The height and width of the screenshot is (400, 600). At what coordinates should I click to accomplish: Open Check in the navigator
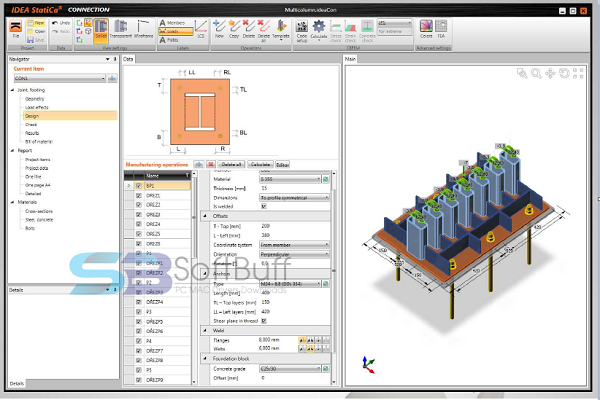pyautogui.click(x=31, y=124)
